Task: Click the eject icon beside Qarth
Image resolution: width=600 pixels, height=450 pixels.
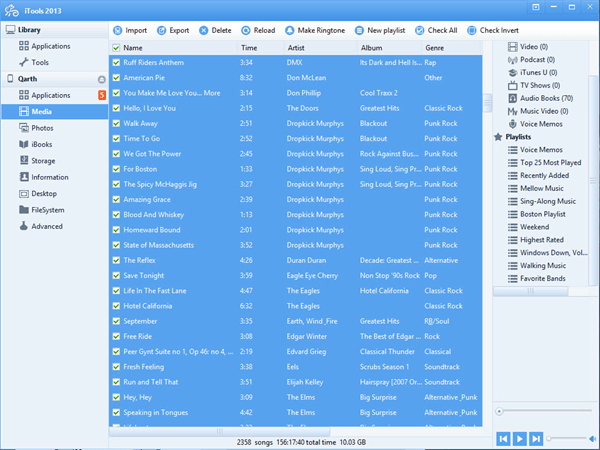Action: pos(101,79)
